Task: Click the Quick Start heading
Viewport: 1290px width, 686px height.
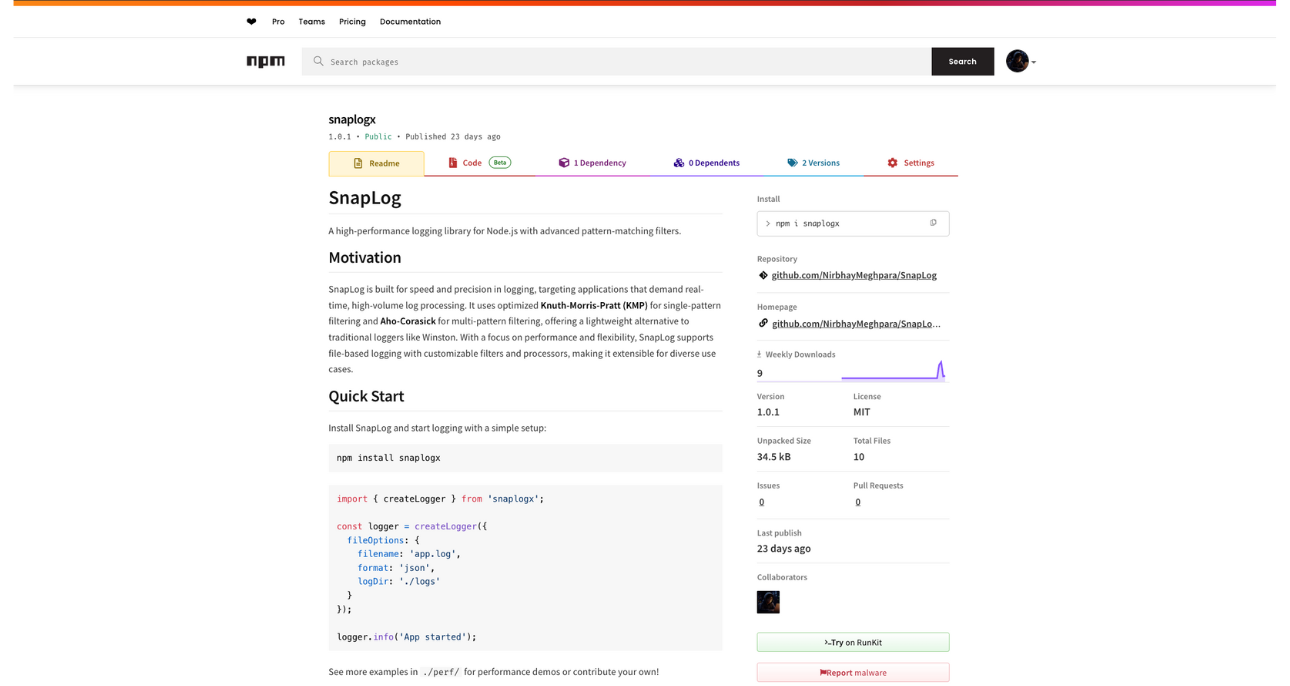Action: pyautogui.click(x=366, y=396)
